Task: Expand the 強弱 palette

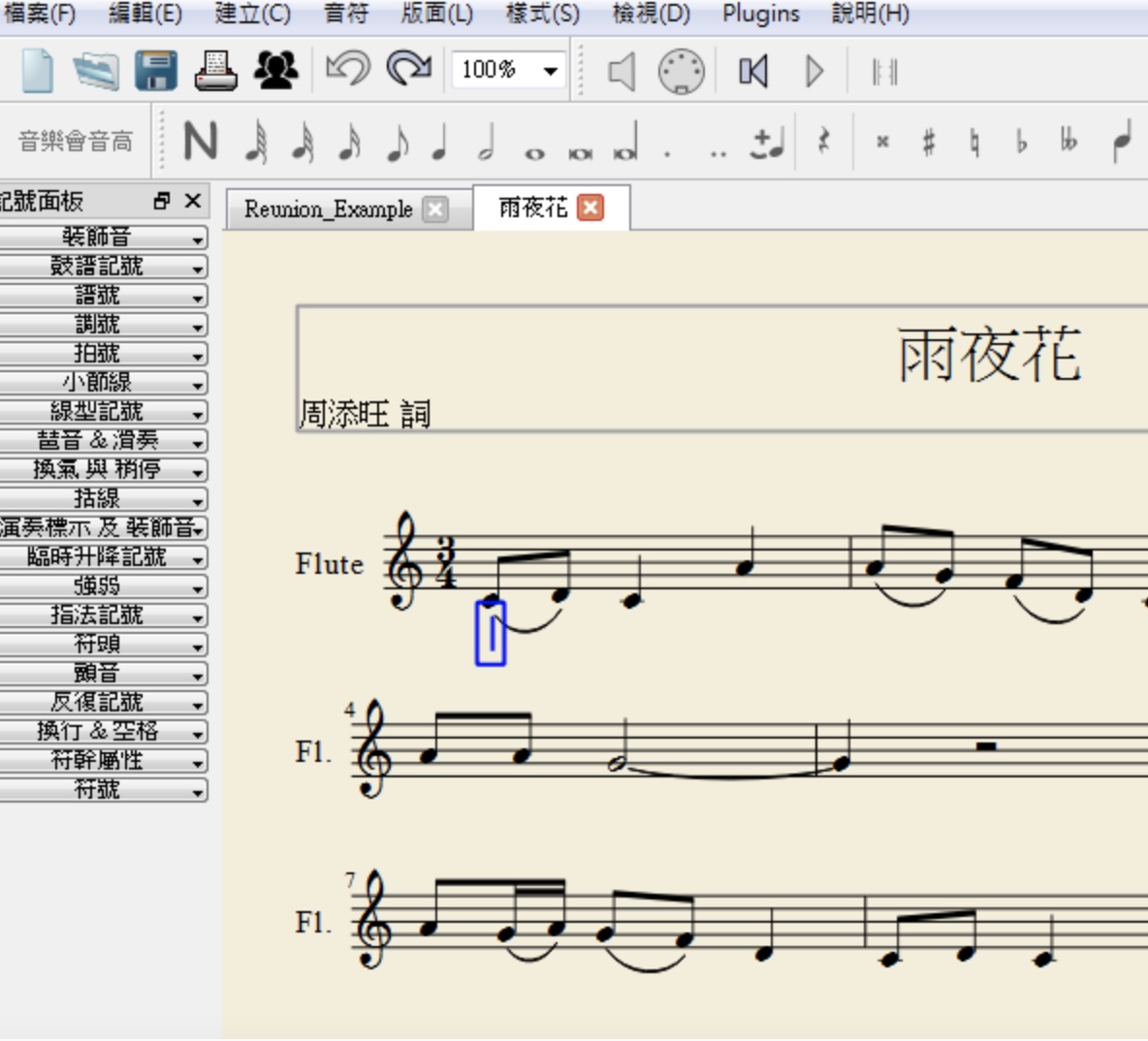Action: click(103, 586)
